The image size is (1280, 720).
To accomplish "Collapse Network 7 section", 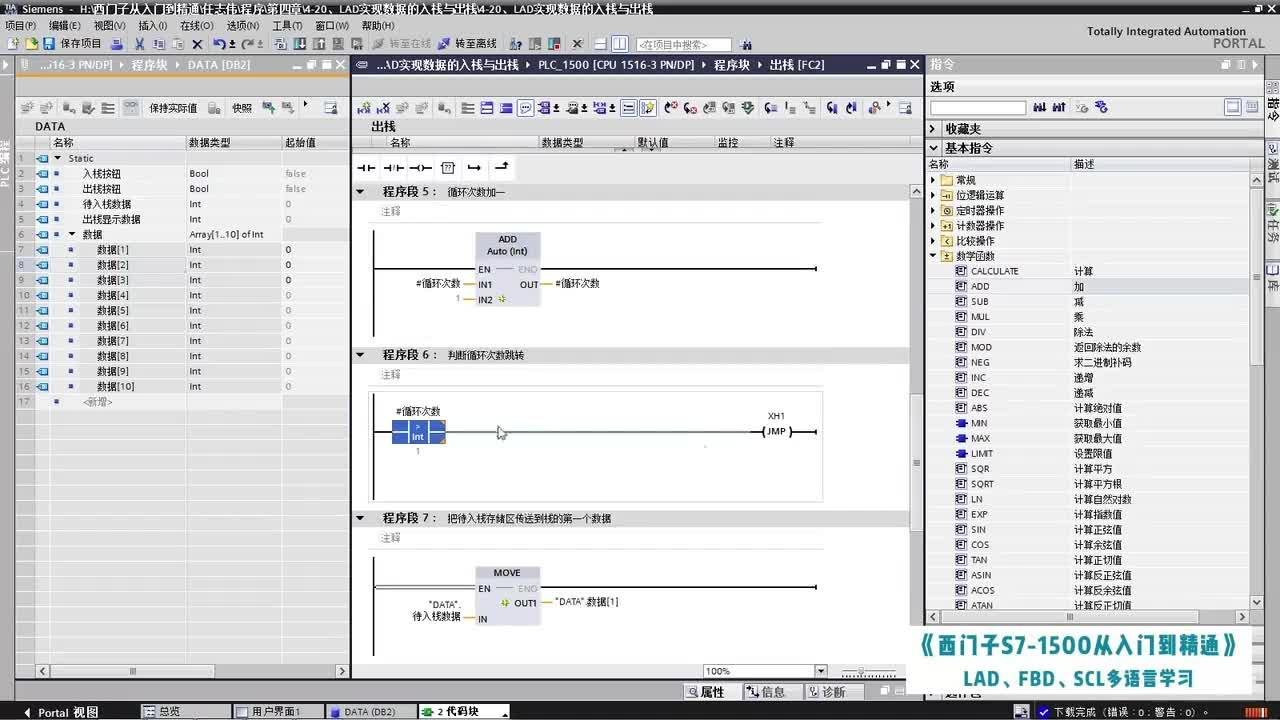I will pos(360,518).
